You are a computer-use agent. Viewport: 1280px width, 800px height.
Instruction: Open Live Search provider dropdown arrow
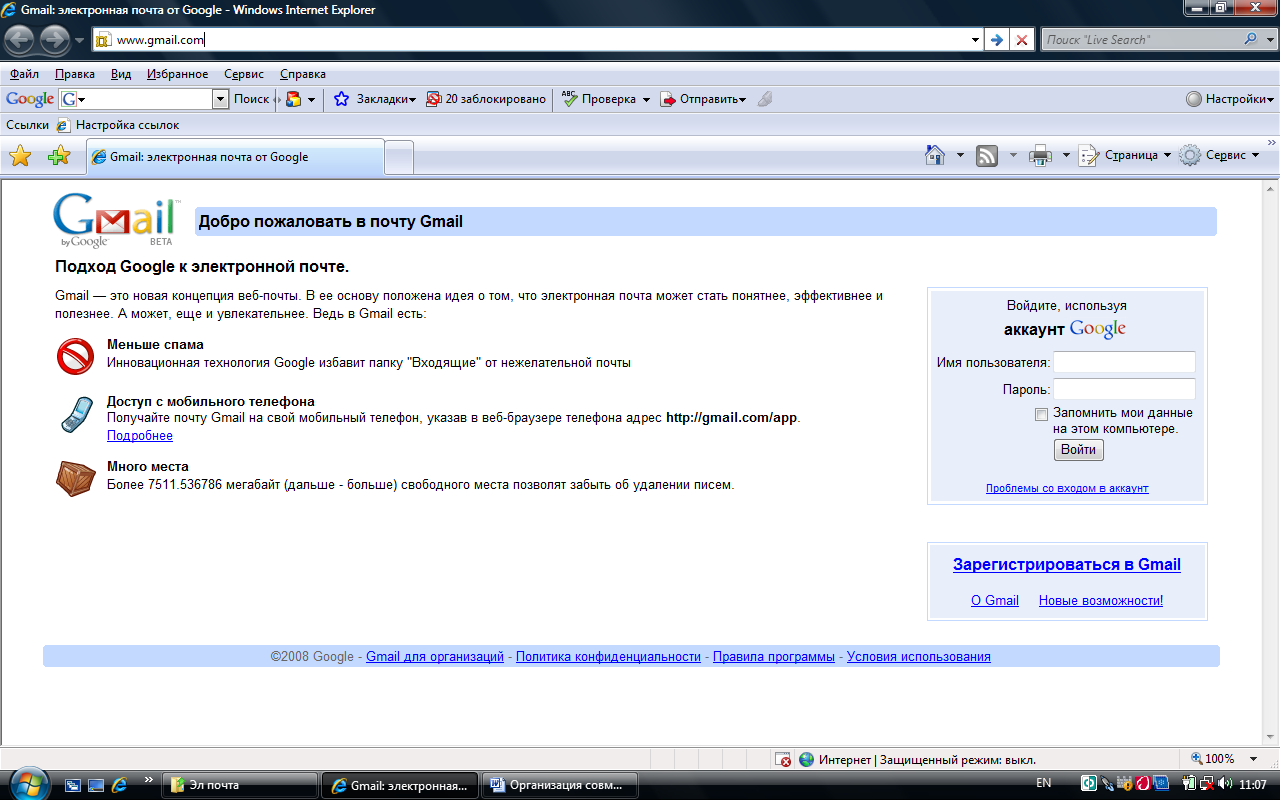tap(1270, 40)
